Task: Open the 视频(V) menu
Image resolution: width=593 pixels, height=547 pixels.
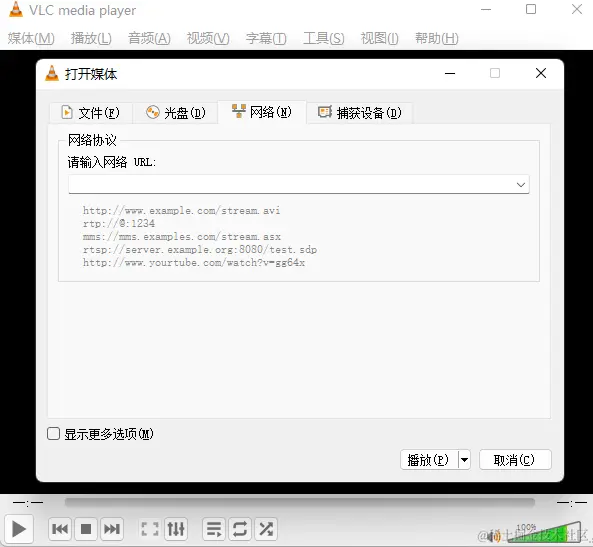Action: [208, 38]
